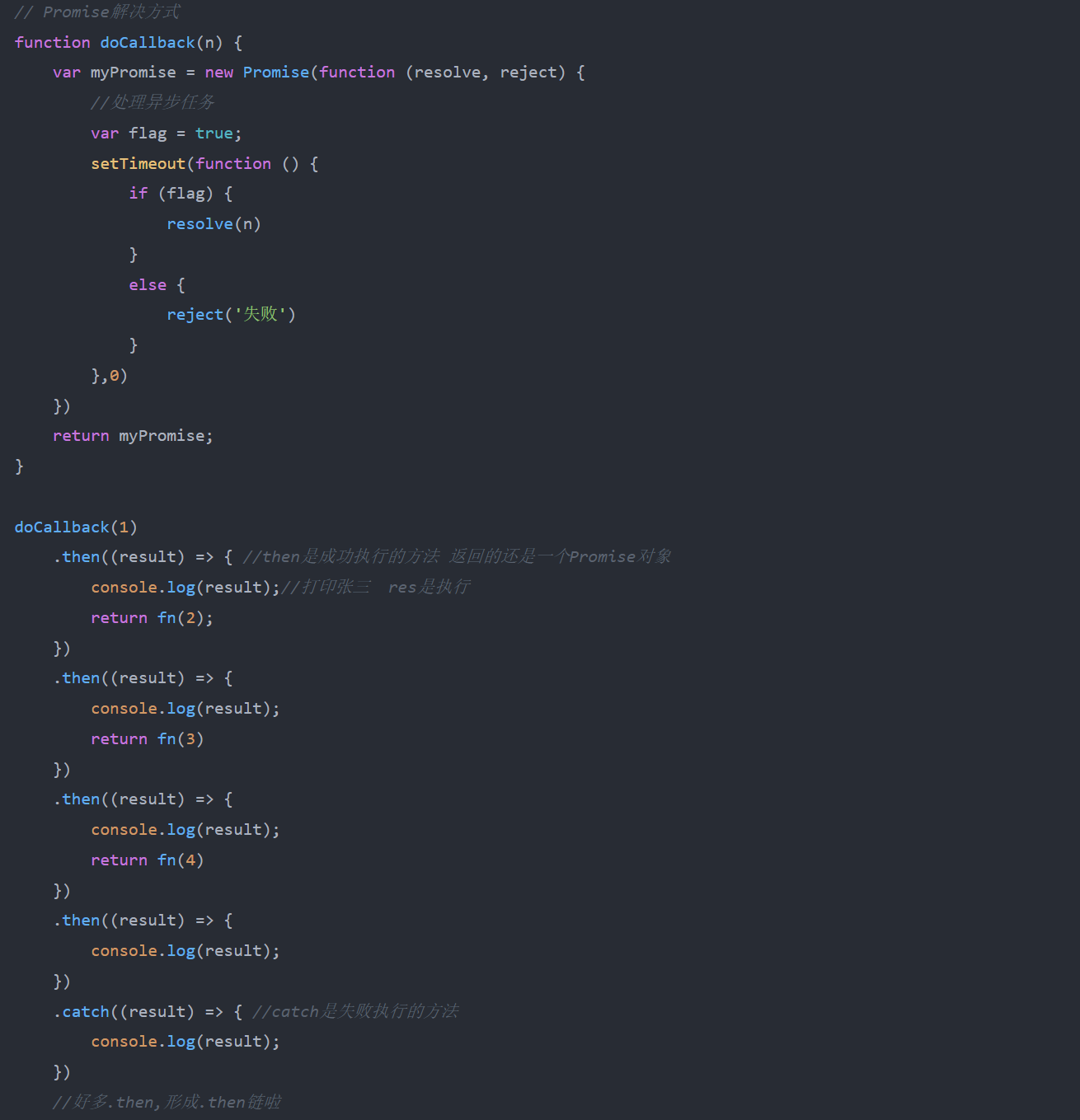1080x1120 pixels.
Task: Click the final console.log(result) inside catch
Action: coord(185,1041)
